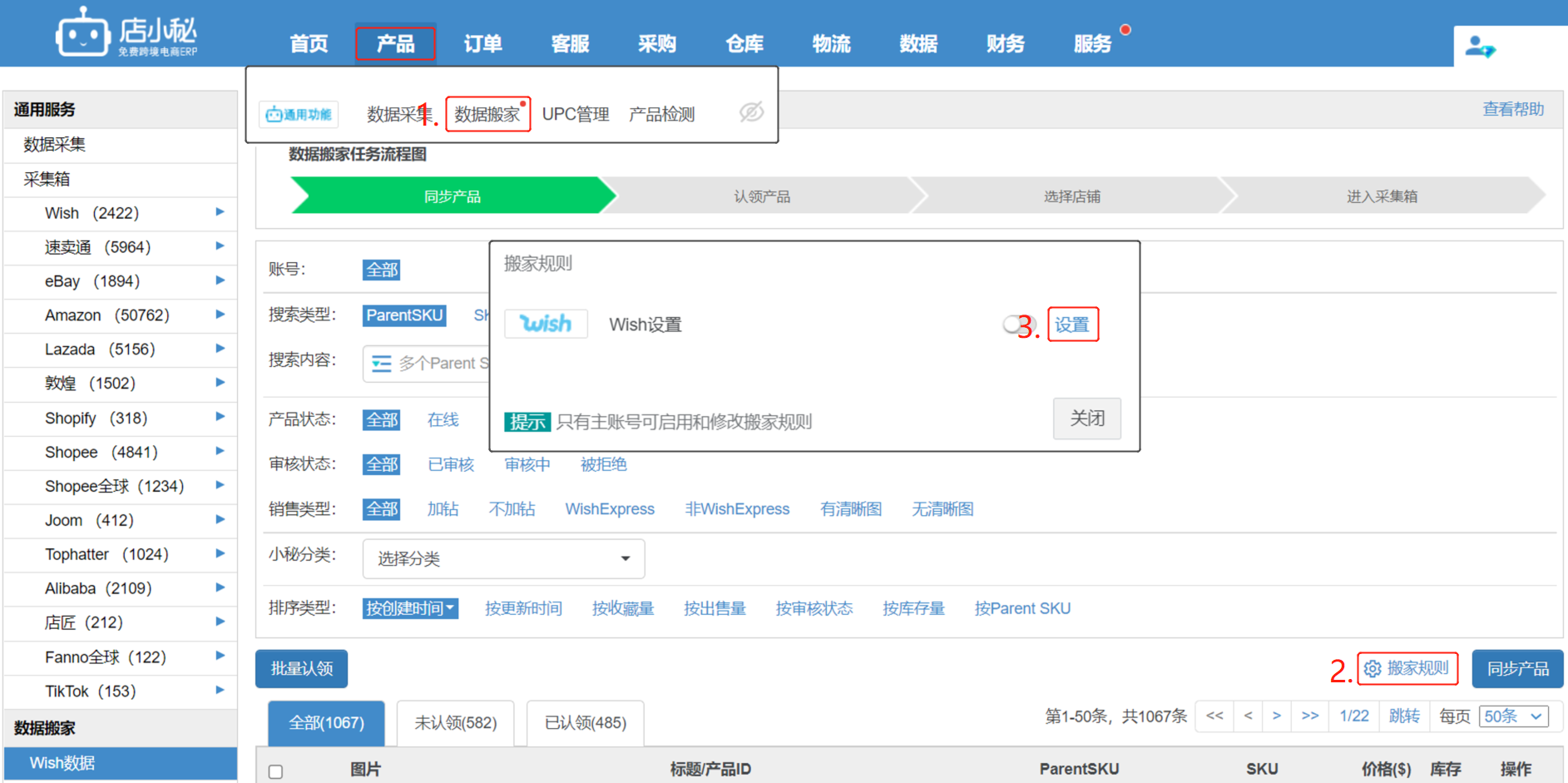Open the 小秘分类 选择分类 dropdown
This screenshot has height=783, width=1568.
[503, 558]
